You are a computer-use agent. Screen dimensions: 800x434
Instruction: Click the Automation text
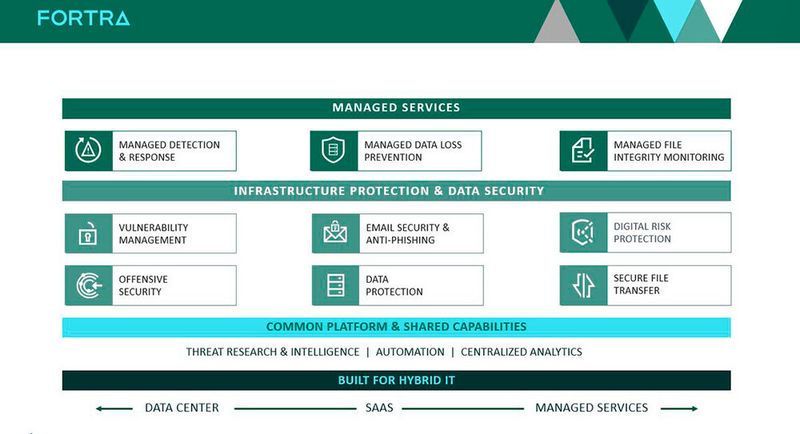click(x=410, y=352)
